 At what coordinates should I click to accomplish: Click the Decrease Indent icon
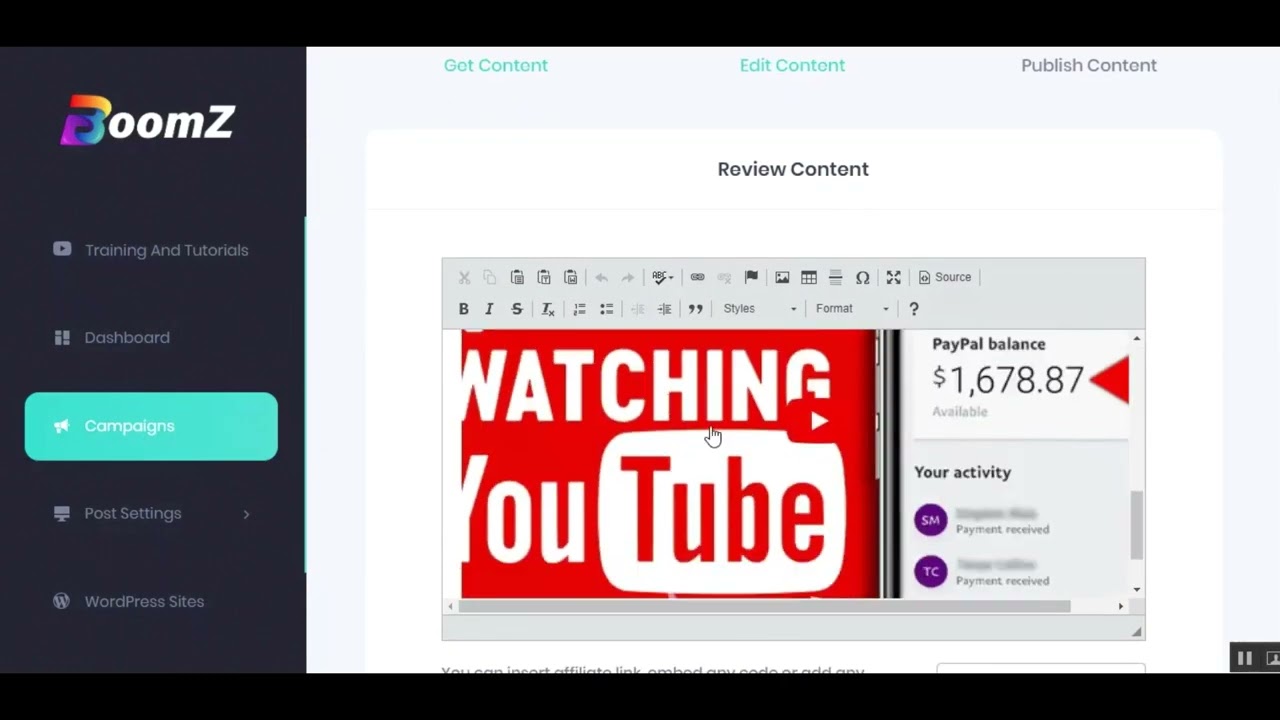637,309
